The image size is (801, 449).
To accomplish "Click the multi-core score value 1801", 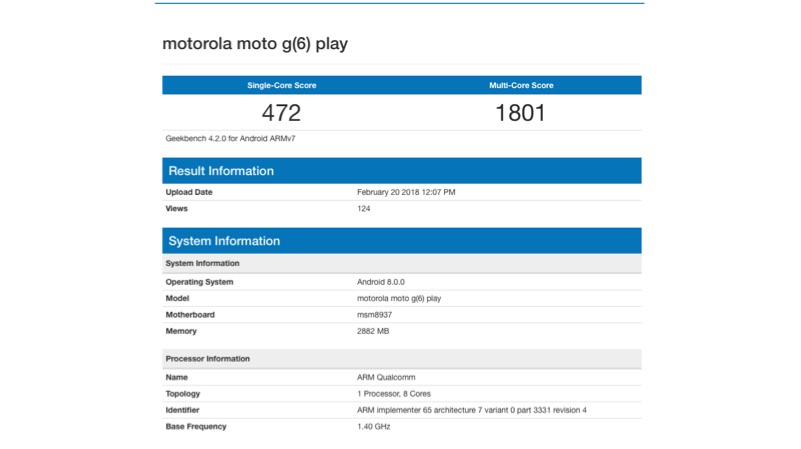I will [x=521, y=113].
